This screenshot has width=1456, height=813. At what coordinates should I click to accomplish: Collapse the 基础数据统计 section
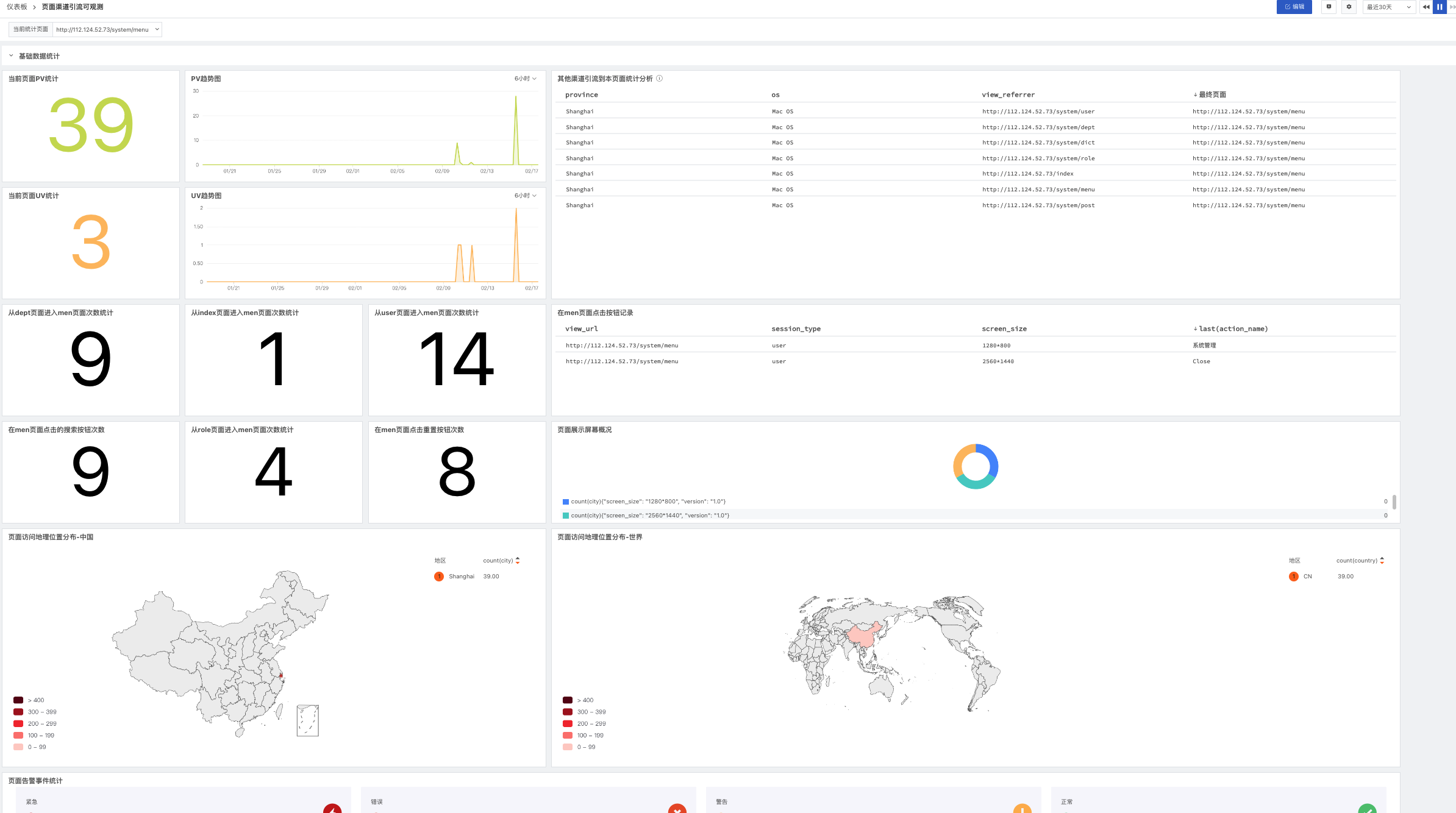(11, 55)
